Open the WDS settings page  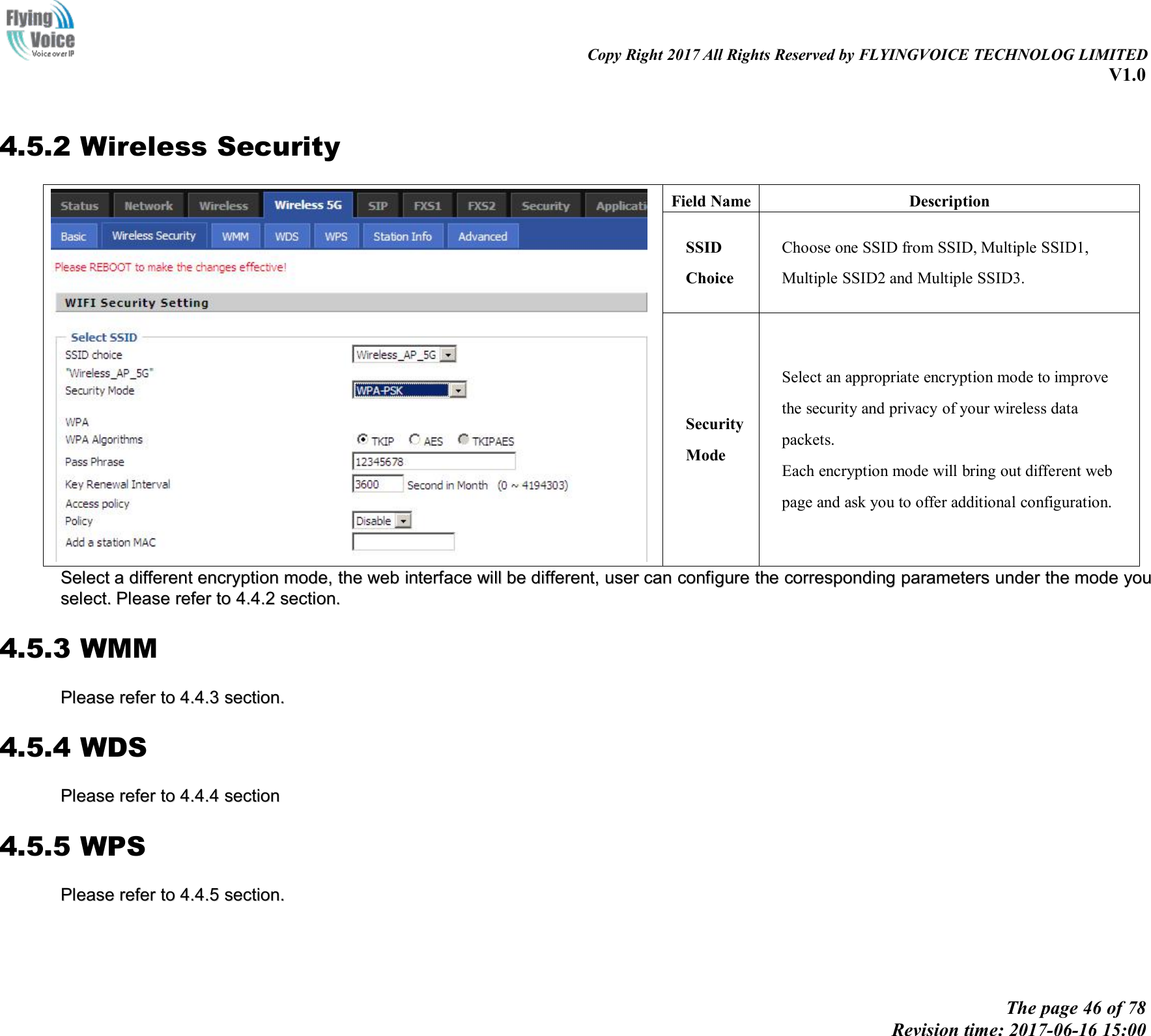287,236
